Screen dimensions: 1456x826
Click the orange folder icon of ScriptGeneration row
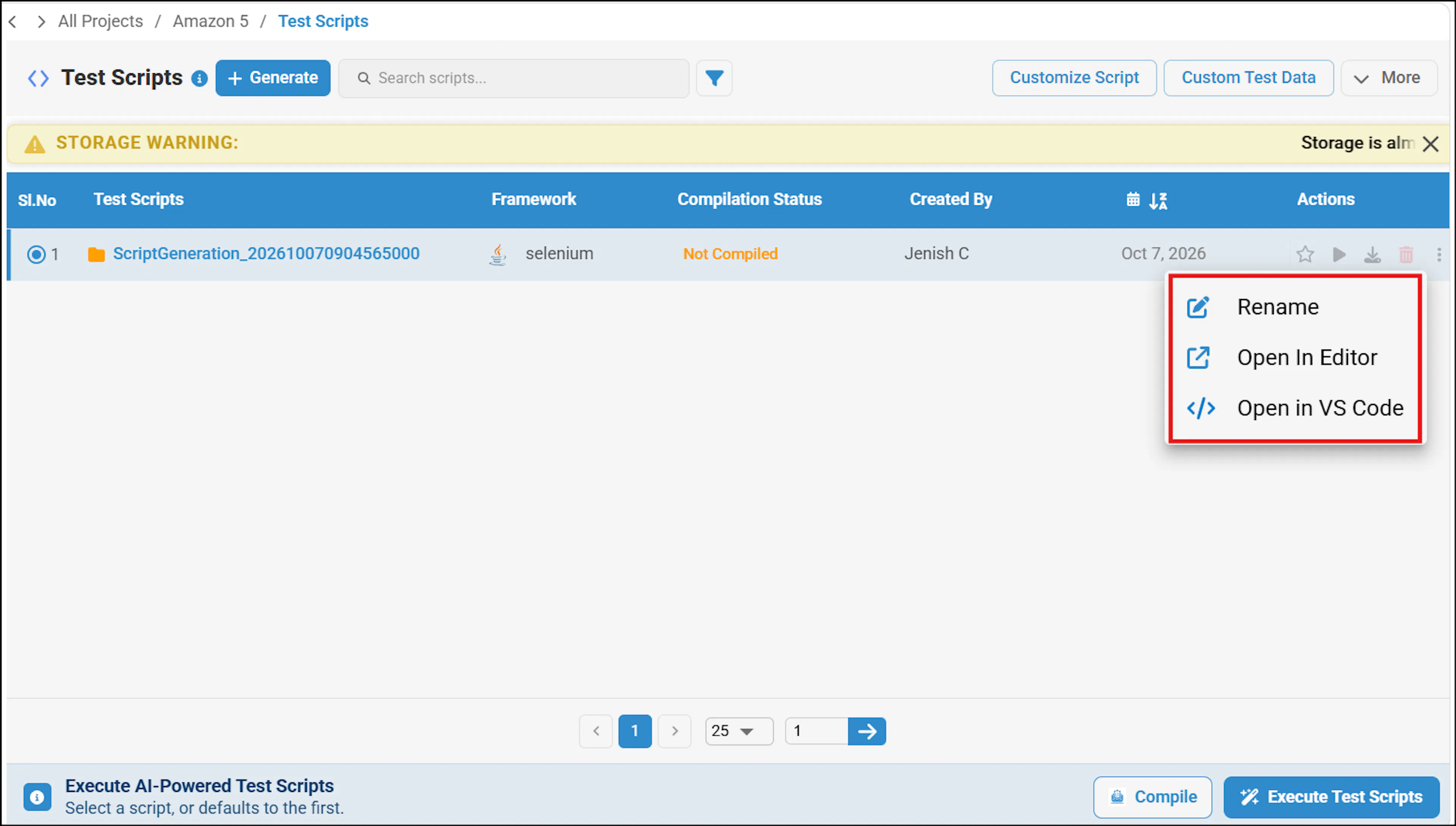point(96,254)
